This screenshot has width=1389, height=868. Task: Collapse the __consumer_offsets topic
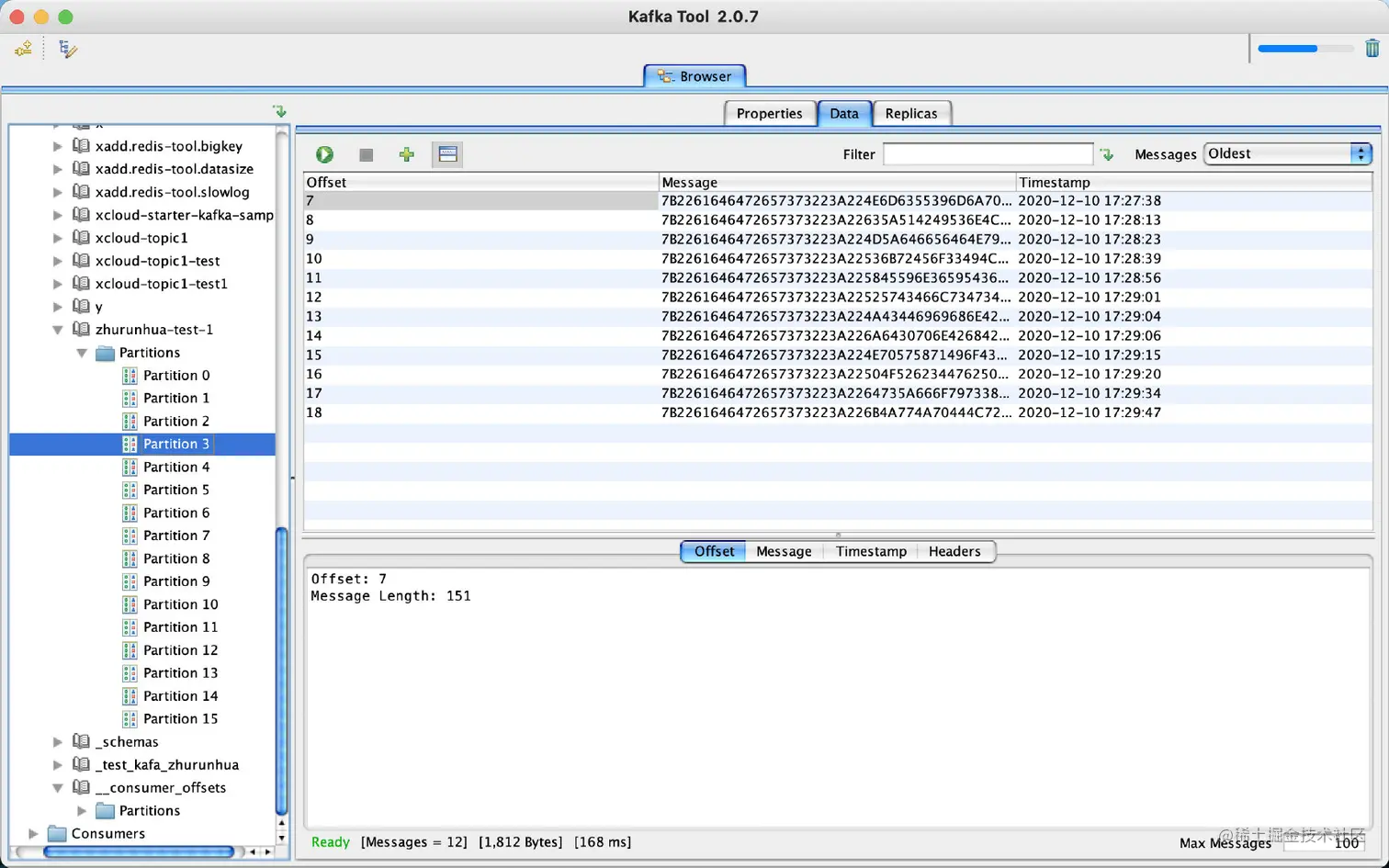point(58,788)
